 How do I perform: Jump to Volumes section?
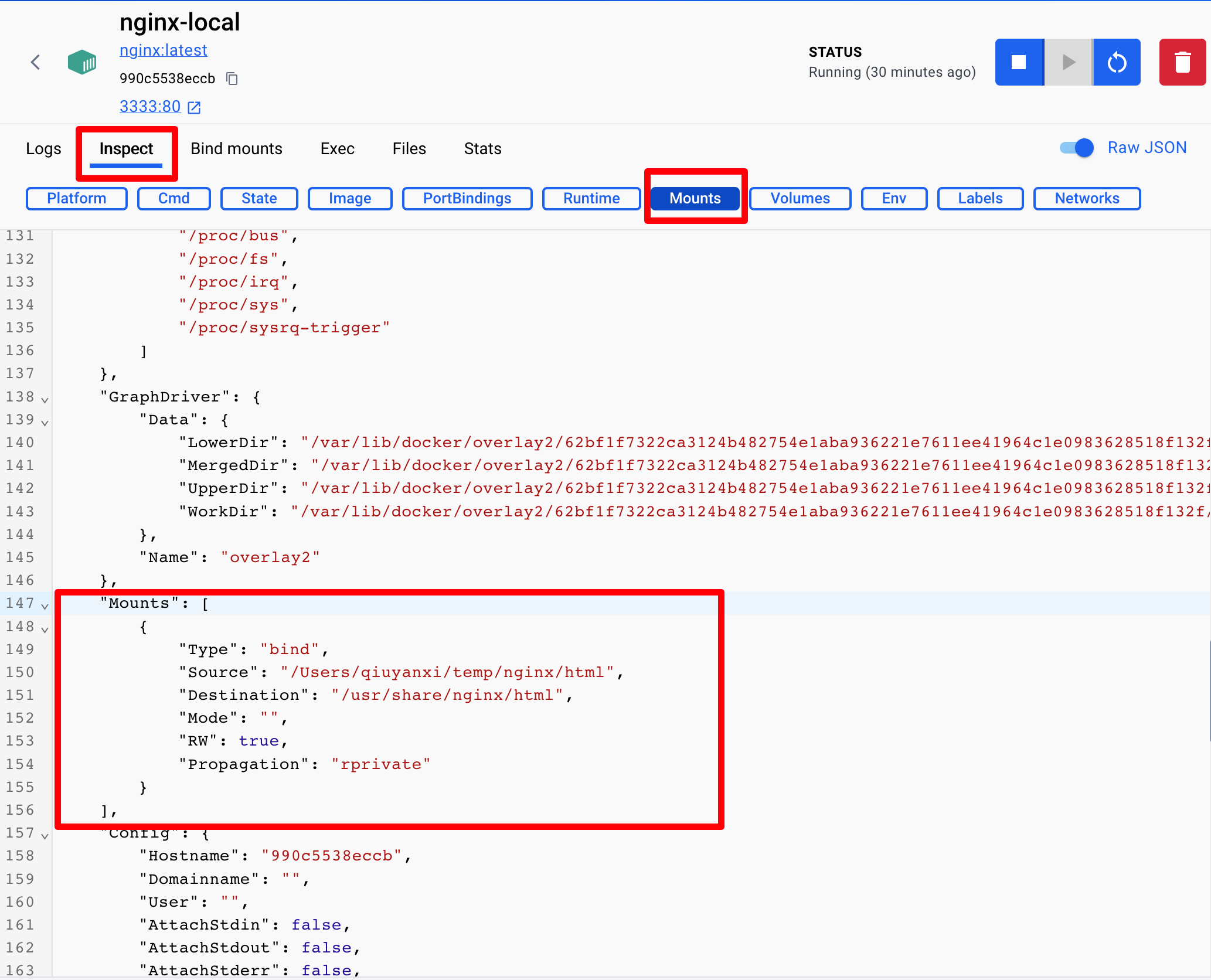pyautogui.click(x=800, y=199)
